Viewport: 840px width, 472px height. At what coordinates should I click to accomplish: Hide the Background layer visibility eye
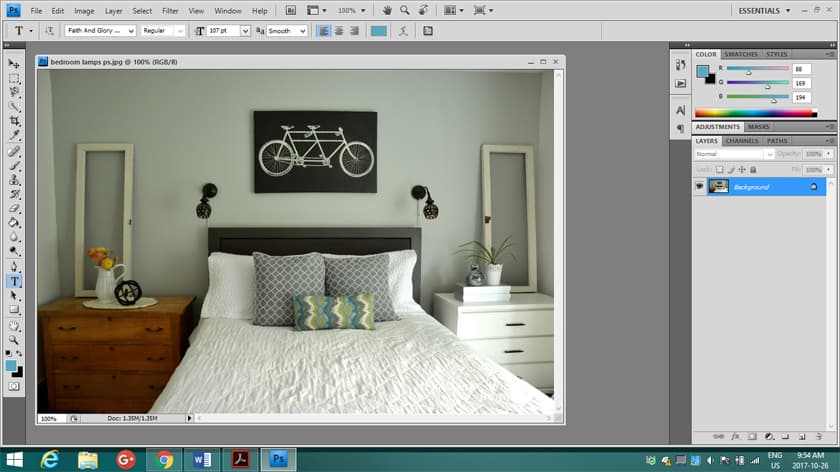(699, 186)
